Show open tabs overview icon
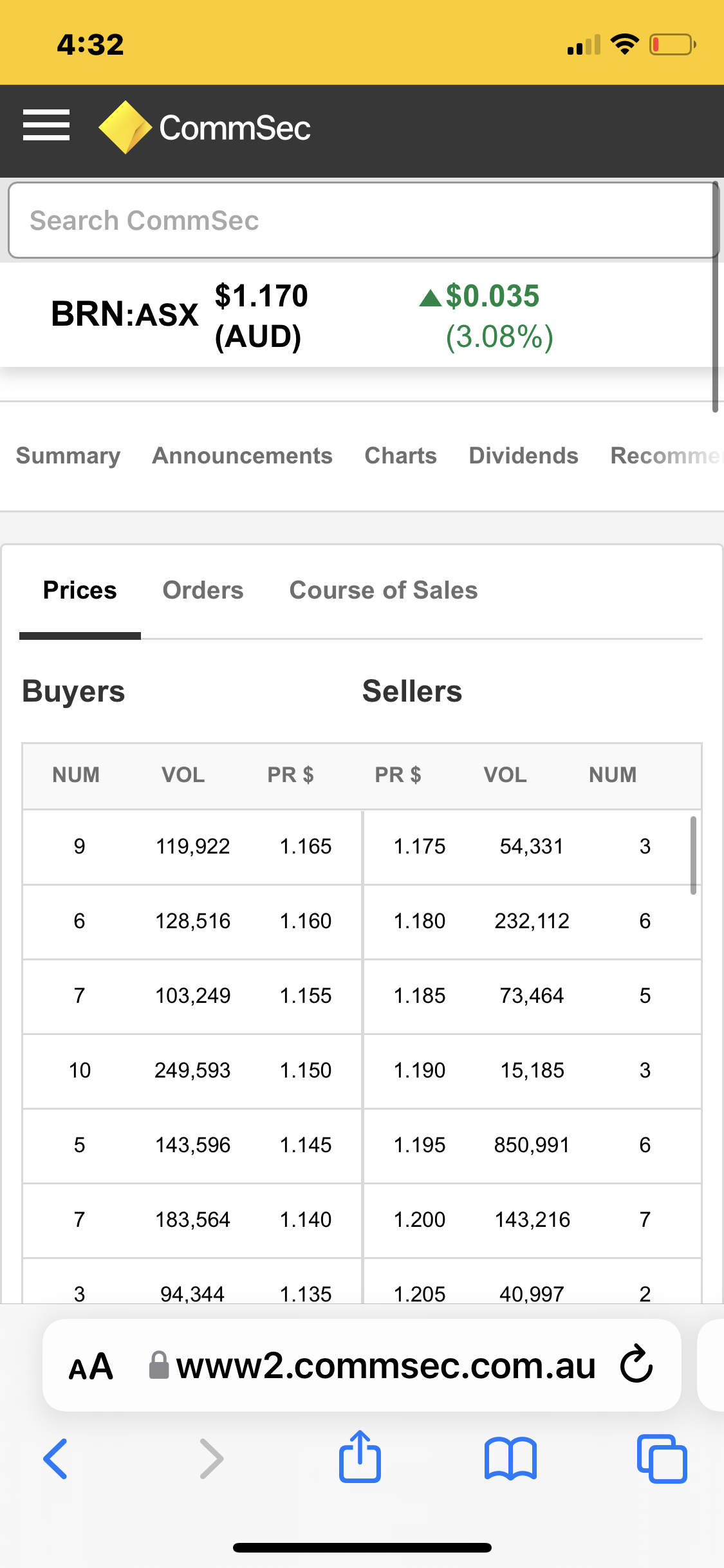Image resolution: width=724 pixels, height=1568 pixels. tap(662, 1459)
